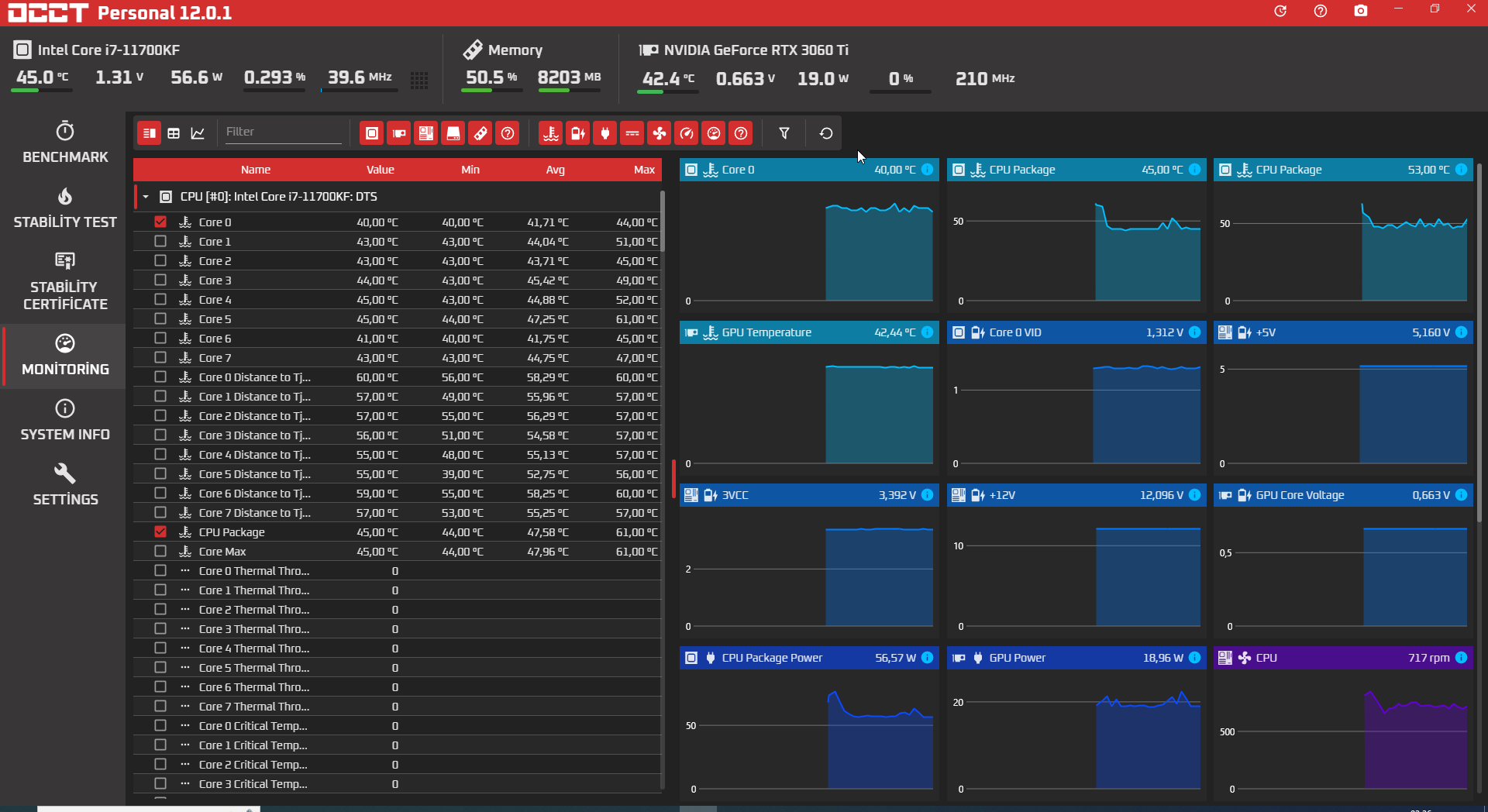This screenshot has width=1488, height=812.
Task: Click the fan sensor filter icon
Action: point(660,133)
